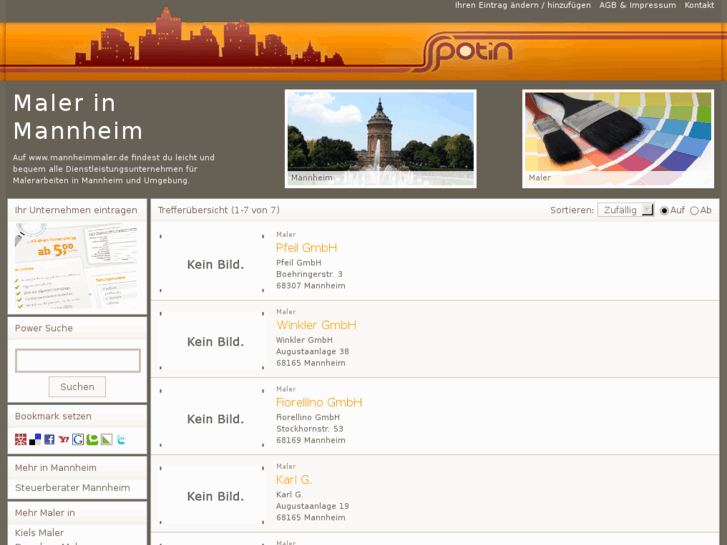This screenshot has height=545, width=727.
Task: Click Maler in Mannheim page heading
Action: pyautogui.click(x=78, y=116)
